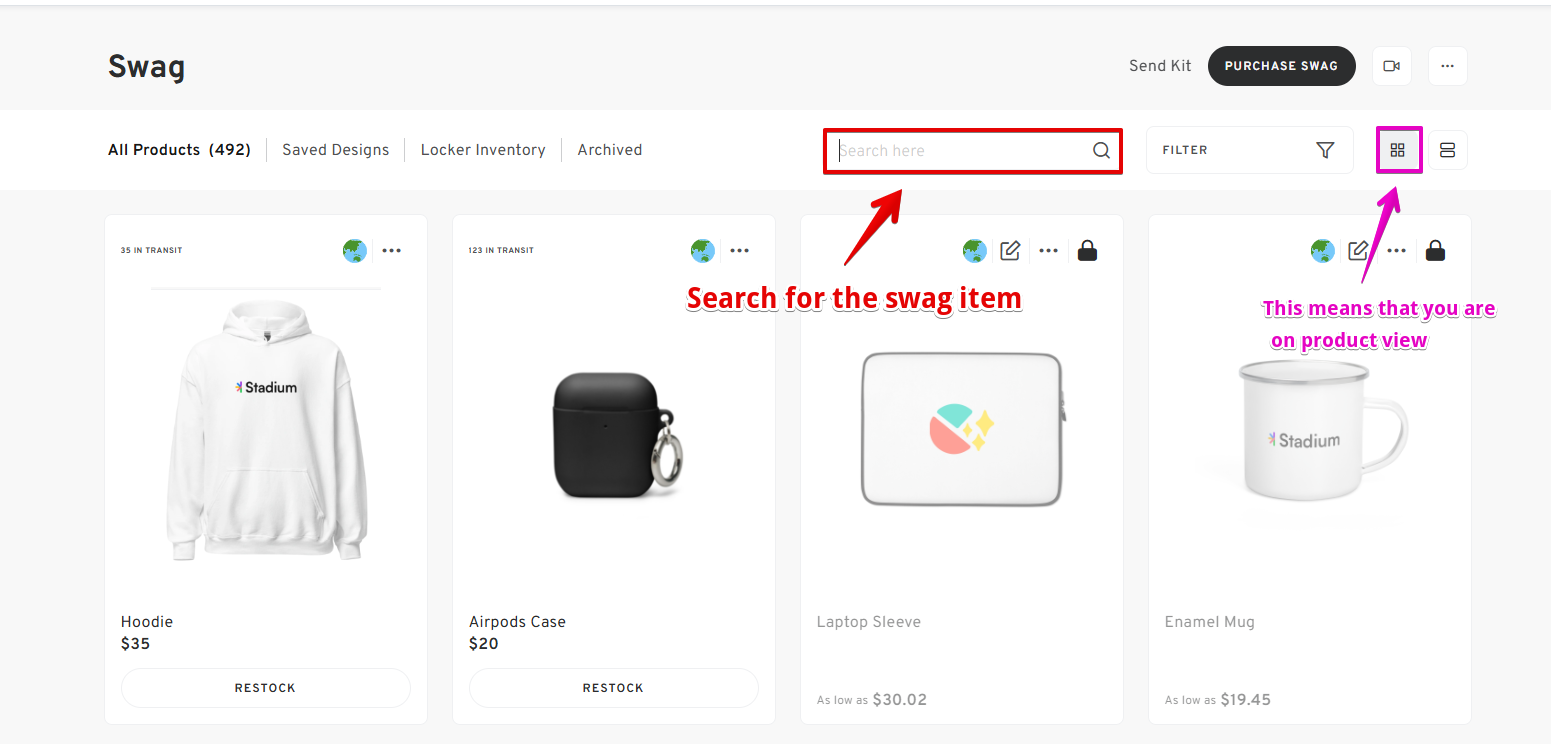
Task: Click the search magnifier icon
Action: [x=1101, y=151]
